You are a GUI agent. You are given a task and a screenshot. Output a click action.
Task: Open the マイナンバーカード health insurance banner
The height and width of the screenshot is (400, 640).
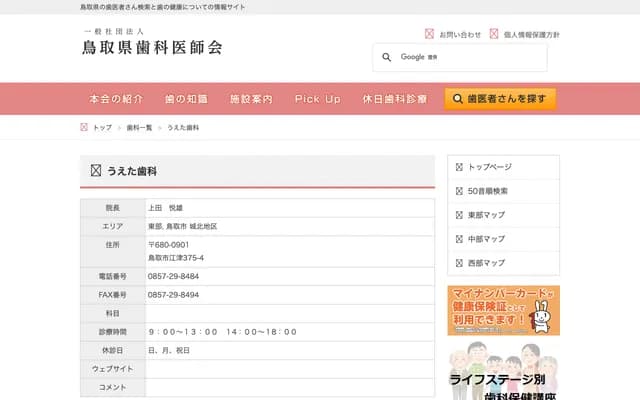[503, 310]
